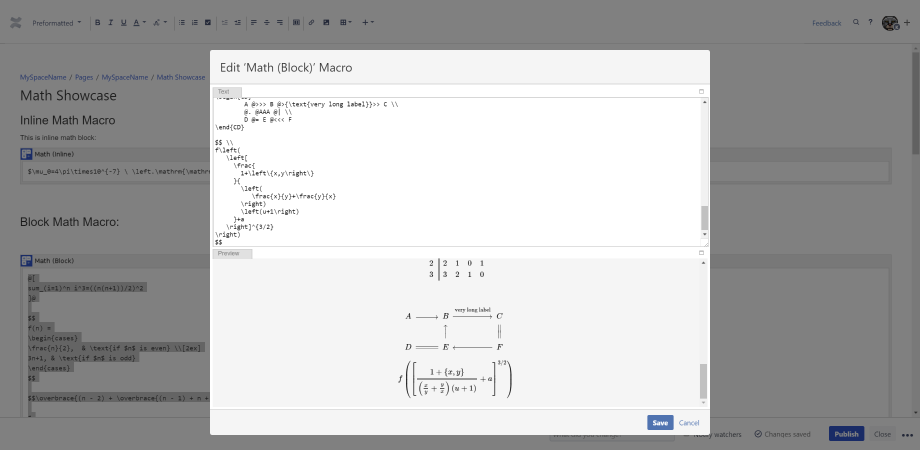Click the Feedback link

(x=827, y=23)
